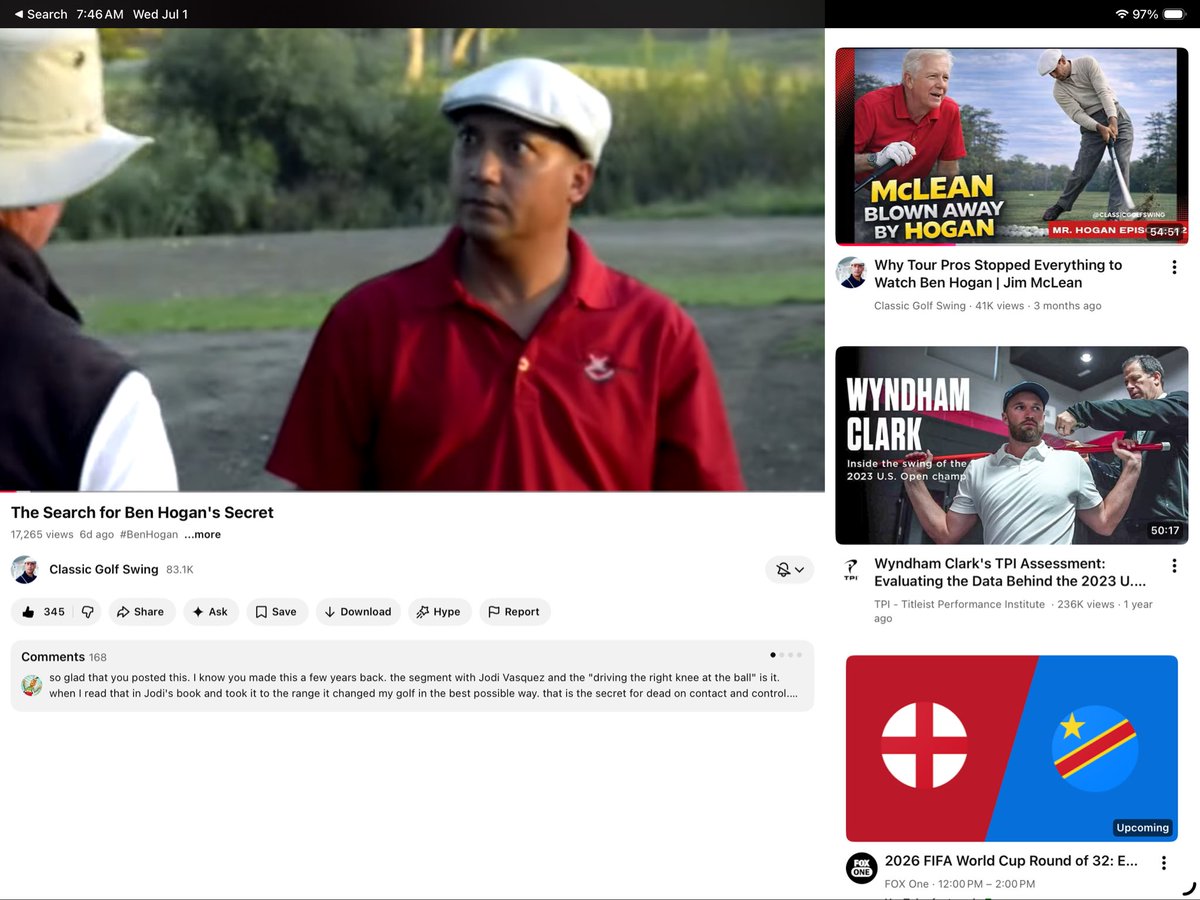1200x900 pixels.
Task: Like the video with 345 likes
Action: pyautogui.click(x=42, y=612)
